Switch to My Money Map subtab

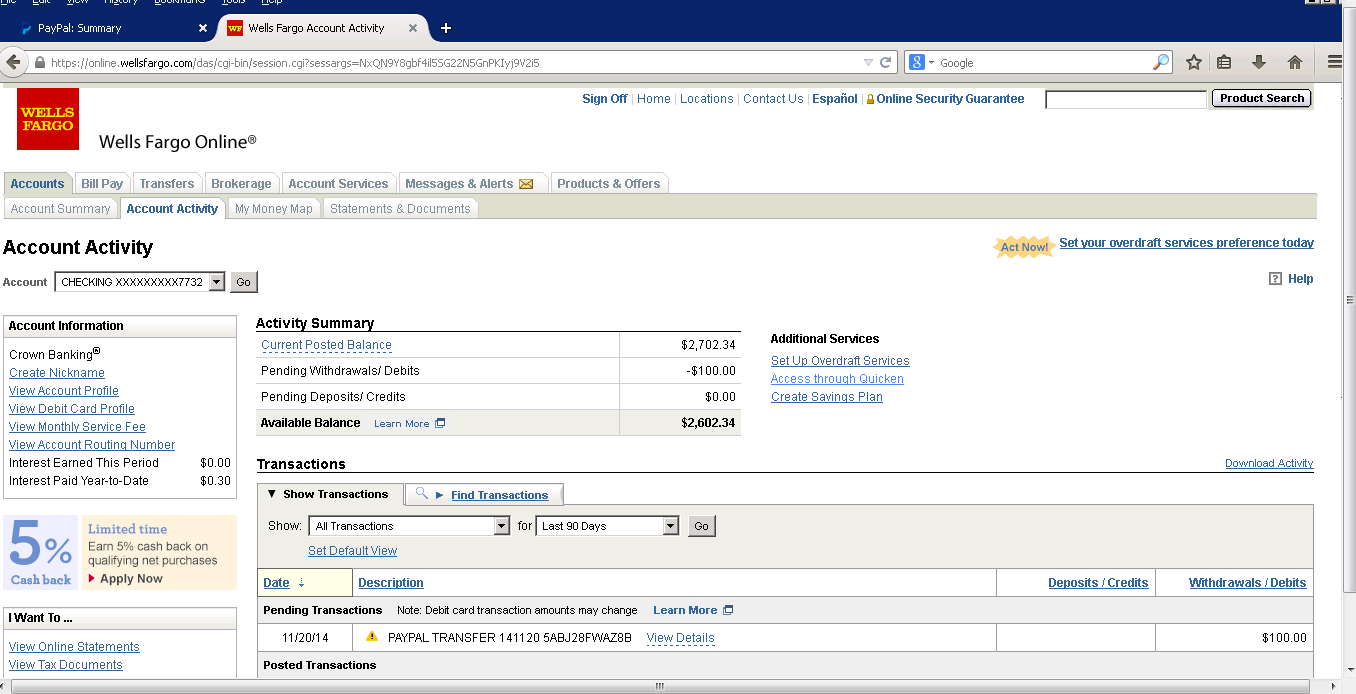pos(274,209)
